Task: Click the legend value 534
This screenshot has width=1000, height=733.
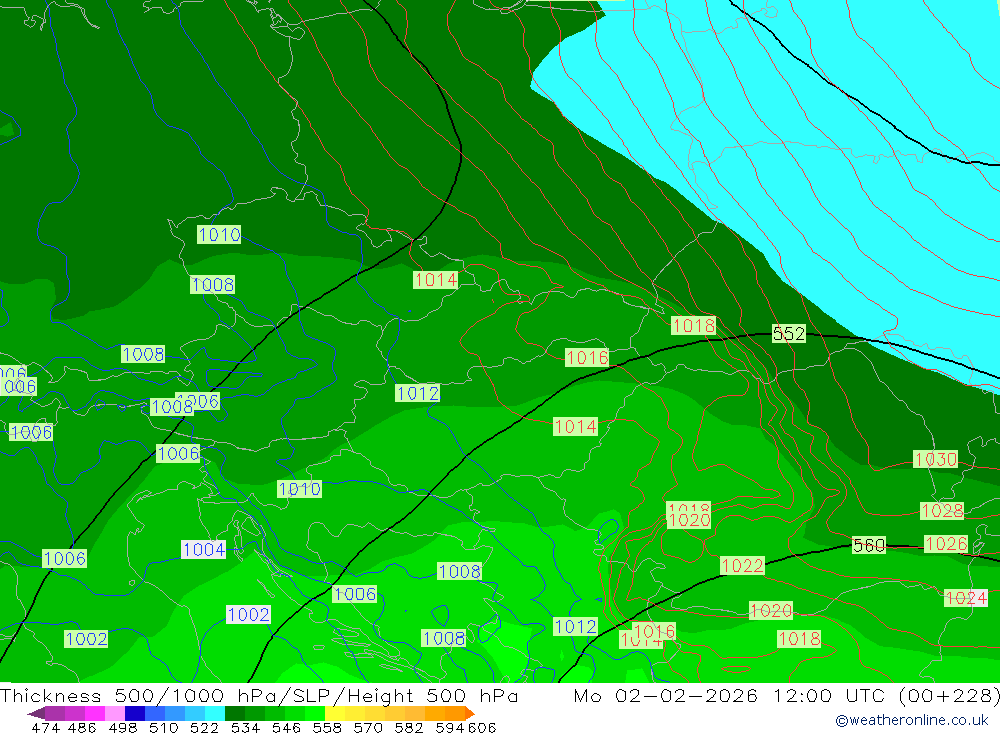Action: click(246, 728)
